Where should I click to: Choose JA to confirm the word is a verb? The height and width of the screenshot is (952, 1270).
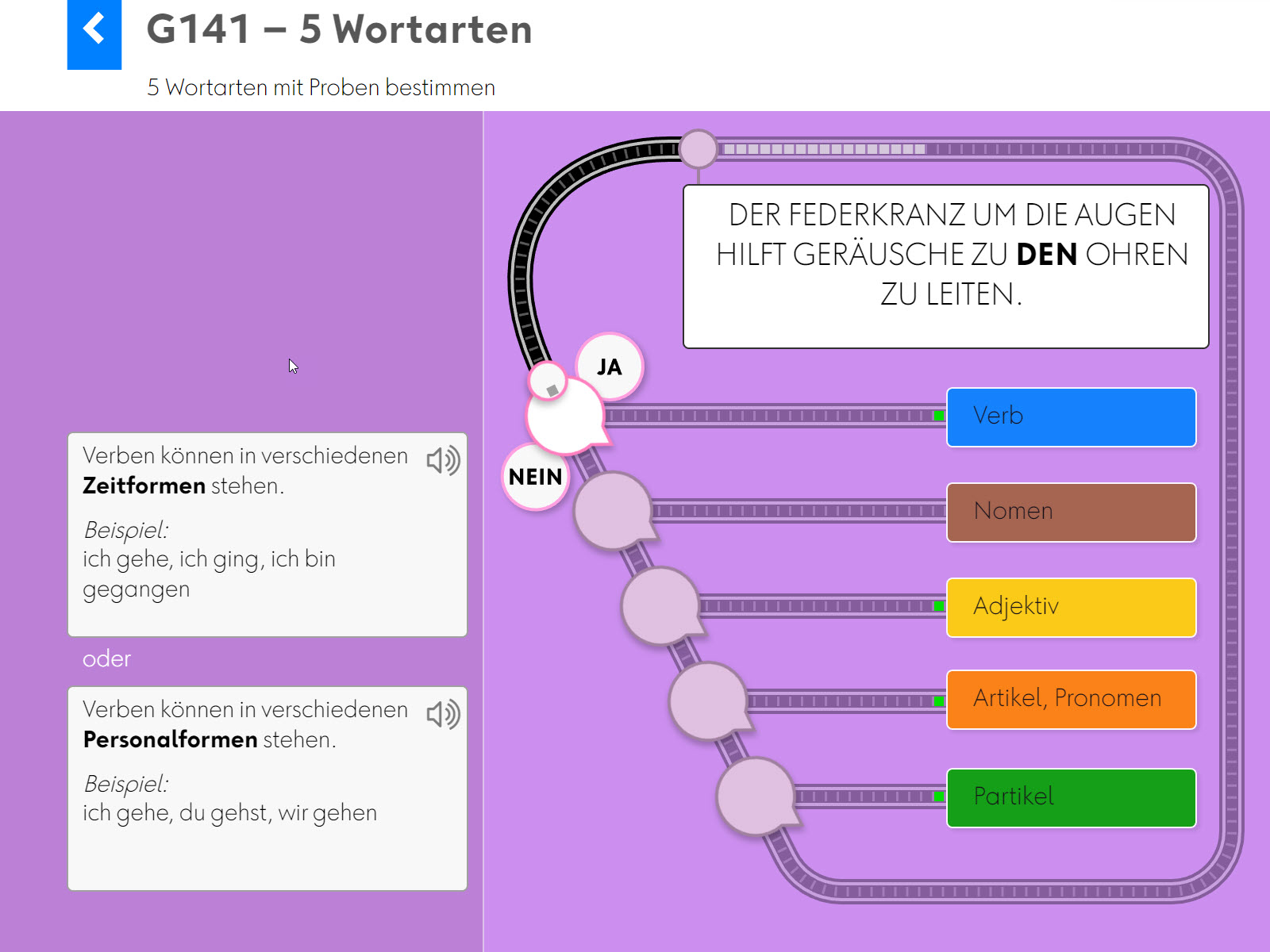[x=609, y=365]
